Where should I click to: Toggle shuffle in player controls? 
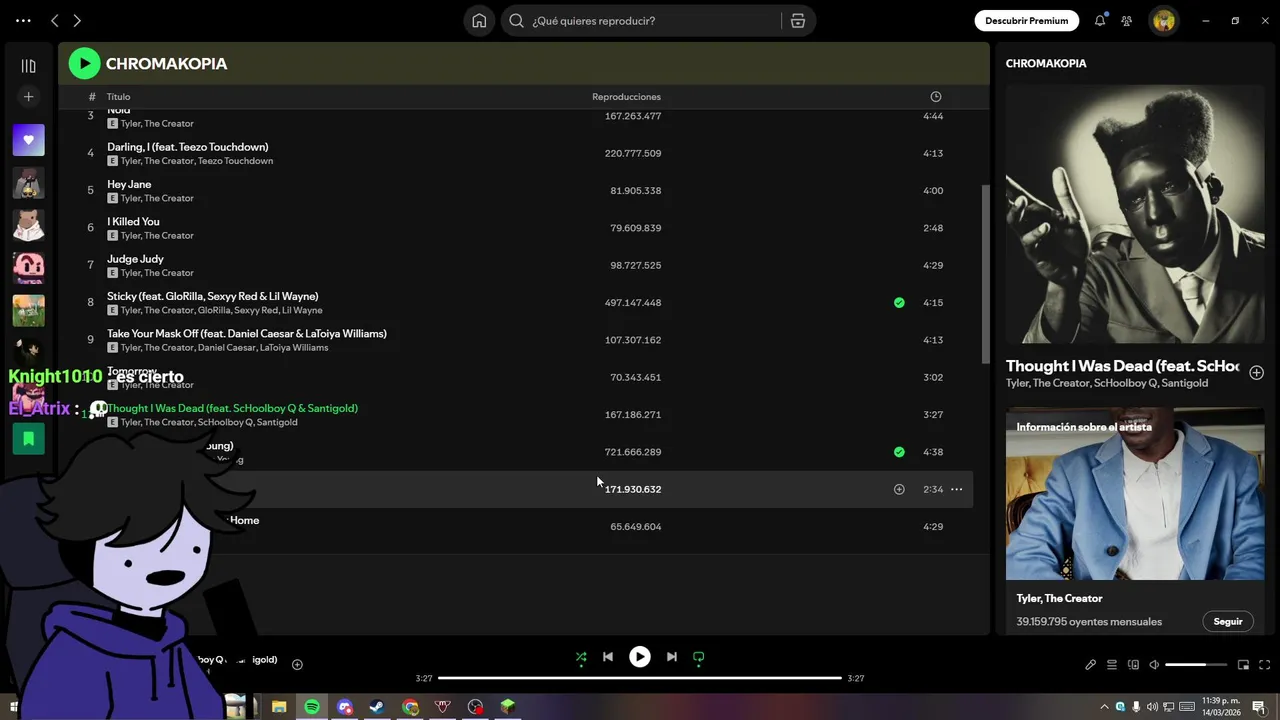(x=581, y=657)
